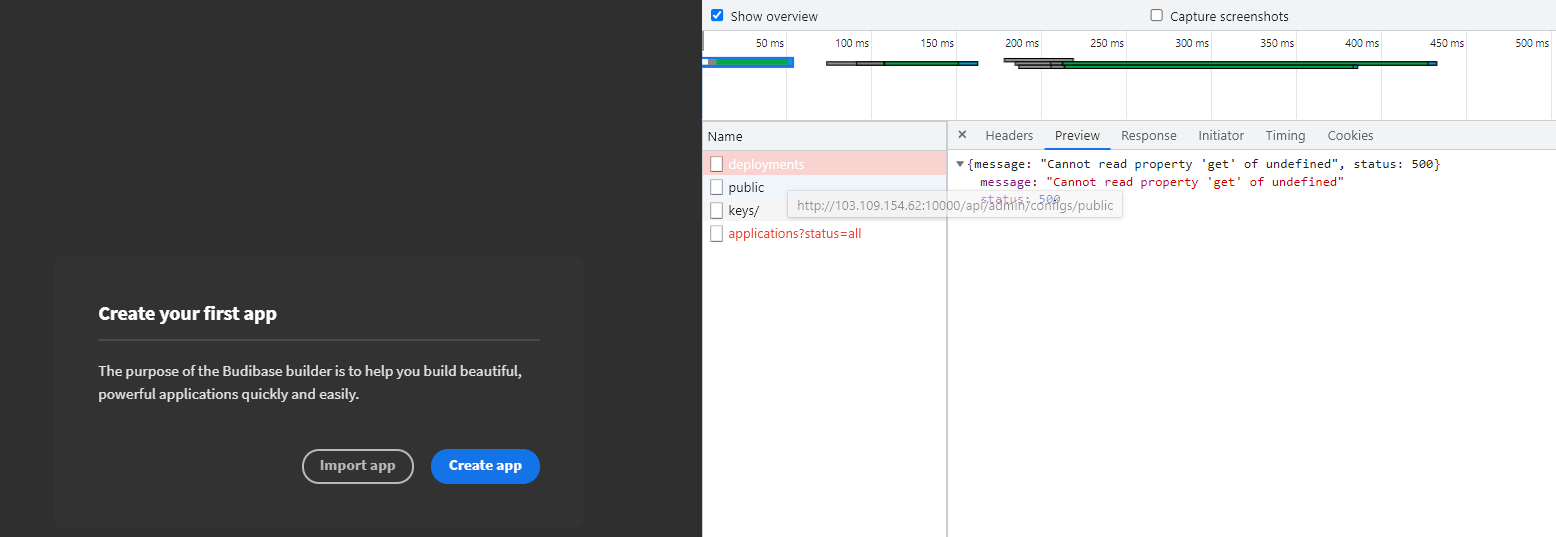Click the Create your first app heading
The height and width of the screenshot is (537, 1556).
[188, 314]
